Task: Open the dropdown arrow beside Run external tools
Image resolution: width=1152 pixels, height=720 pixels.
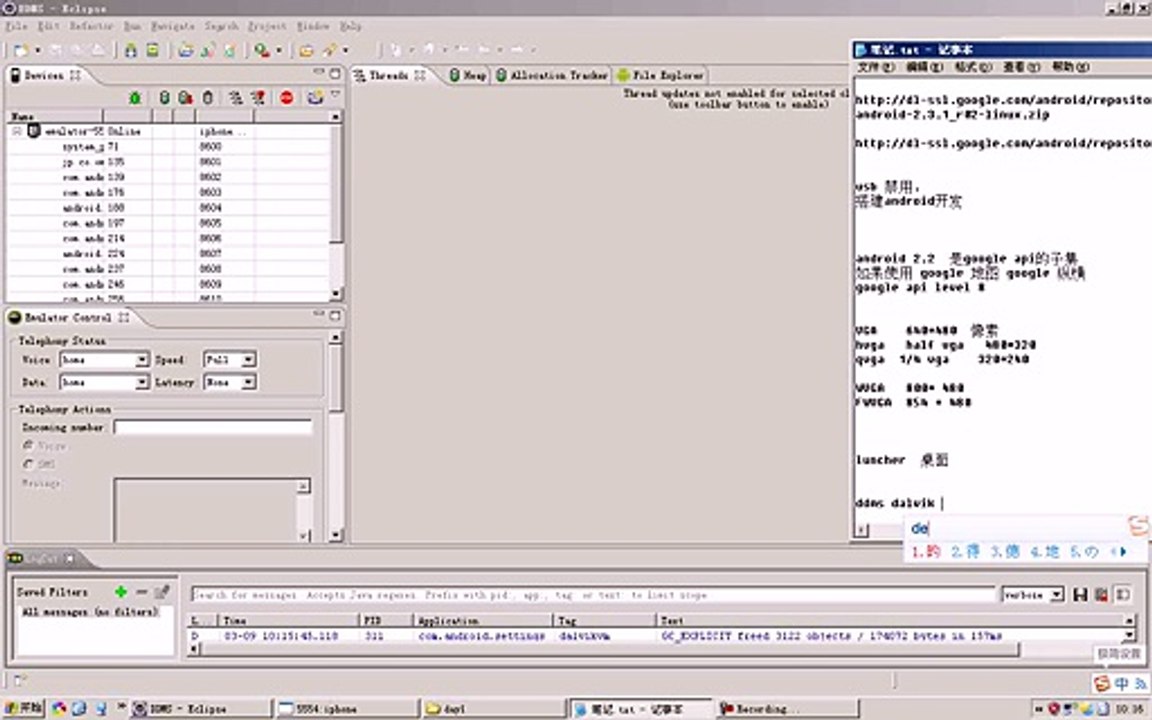Action: click(278, 50)
